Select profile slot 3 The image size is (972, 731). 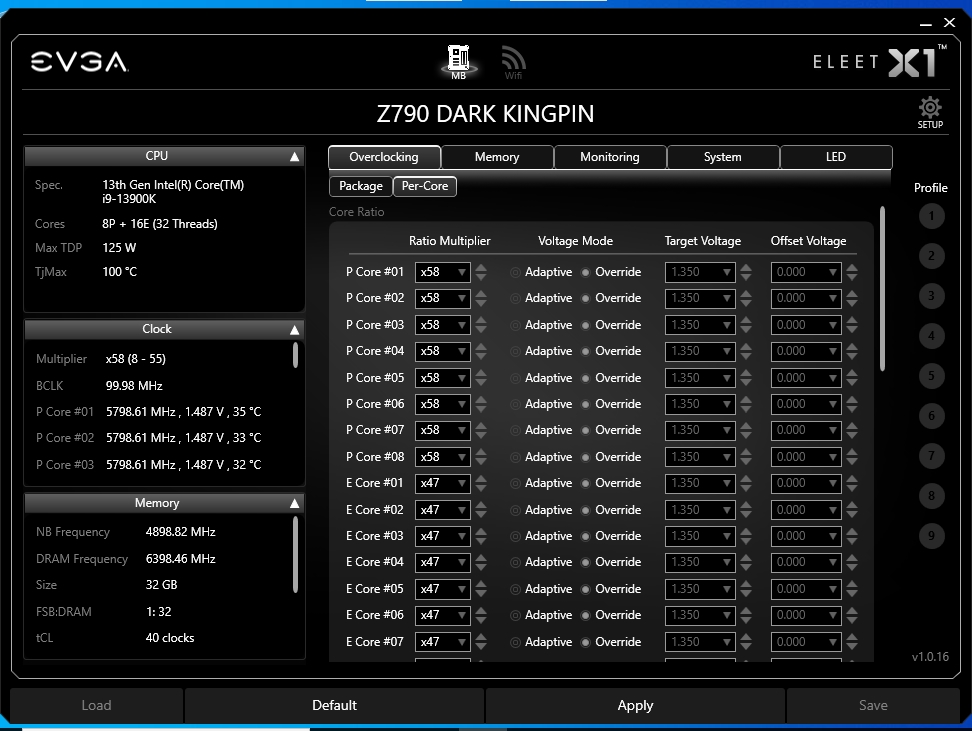pyautogui.click(x=931, y=296)
